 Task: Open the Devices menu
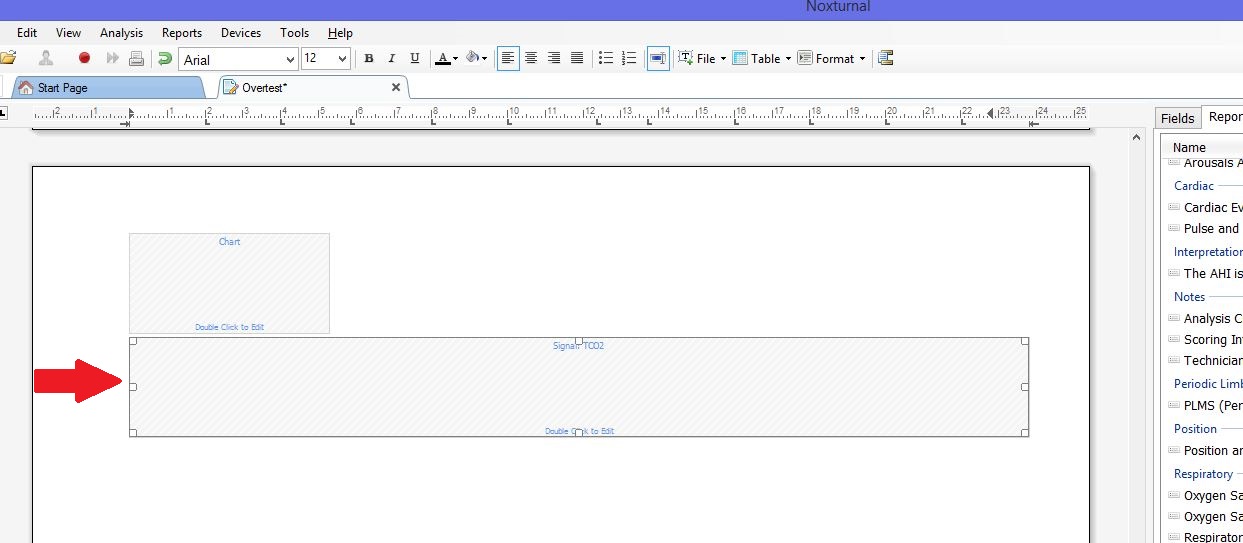click(x=241, y=33)
